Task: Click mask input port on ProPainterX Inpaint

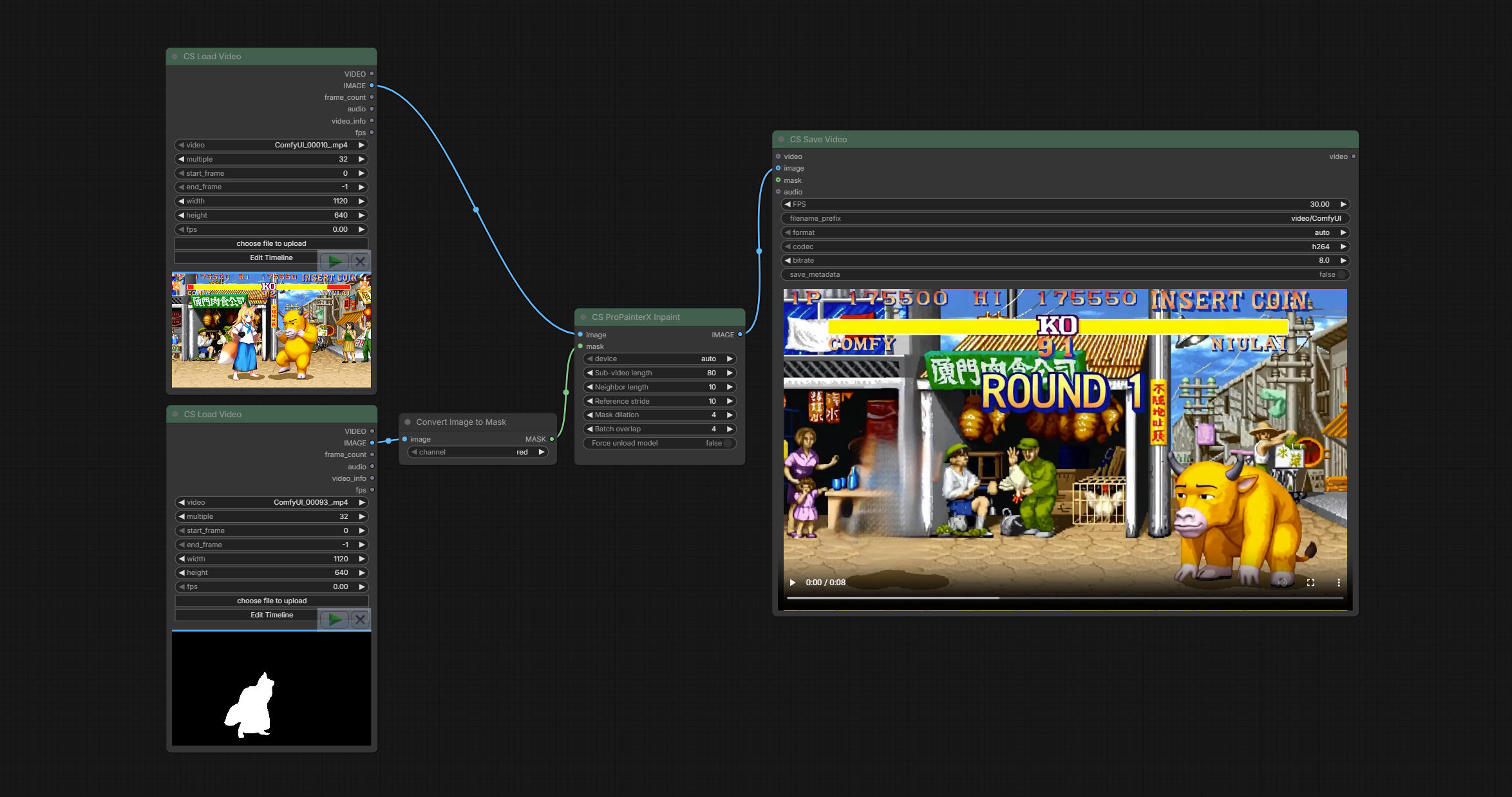Action: coord(580,346)
